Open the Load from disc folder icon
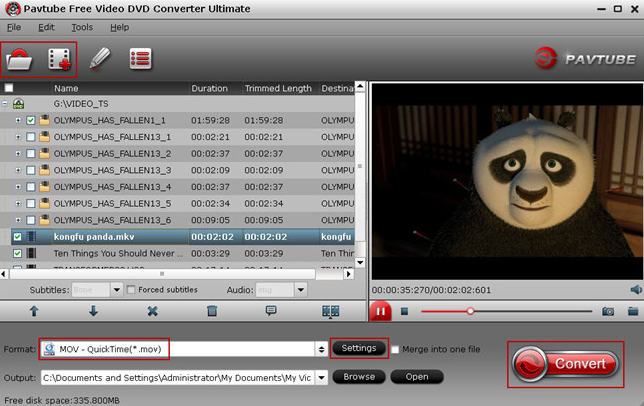This screenshot has height=406, width=644. (19, 60)
